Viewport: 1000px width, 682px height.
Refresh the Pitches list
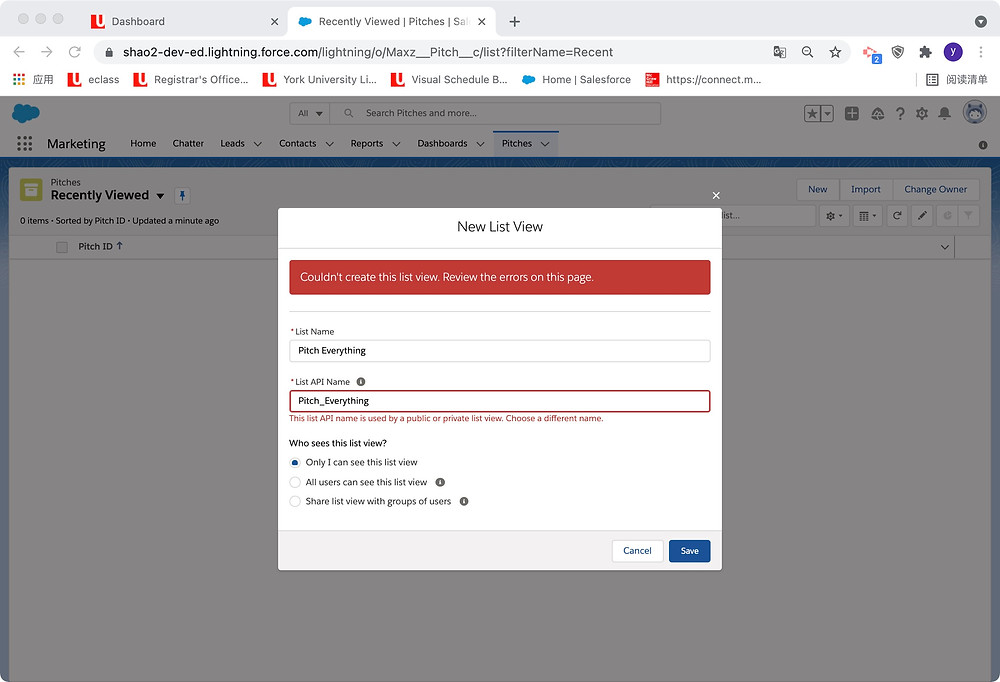tap(897, 216)
